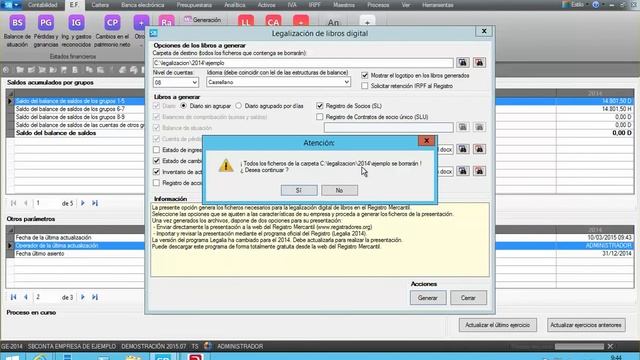The width and height of the screenshot is (640, 360).
Task: Go to next page in Otros parámetros pager
Action: click(x=82, y=297)
